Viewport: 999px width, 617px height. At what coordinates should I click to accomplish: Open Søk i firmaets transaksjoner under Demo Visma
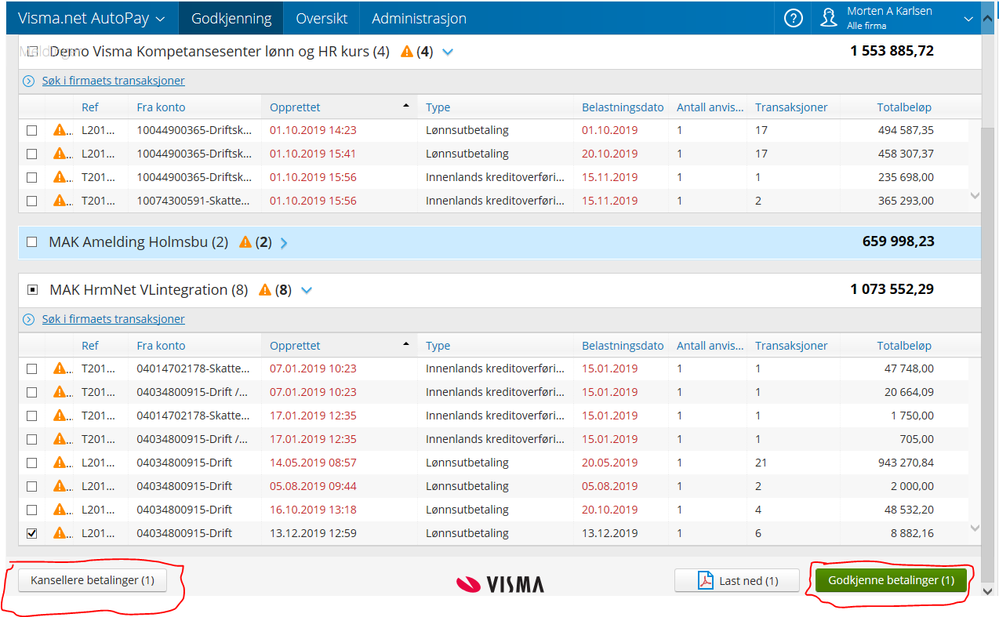[x=113, y=81]
